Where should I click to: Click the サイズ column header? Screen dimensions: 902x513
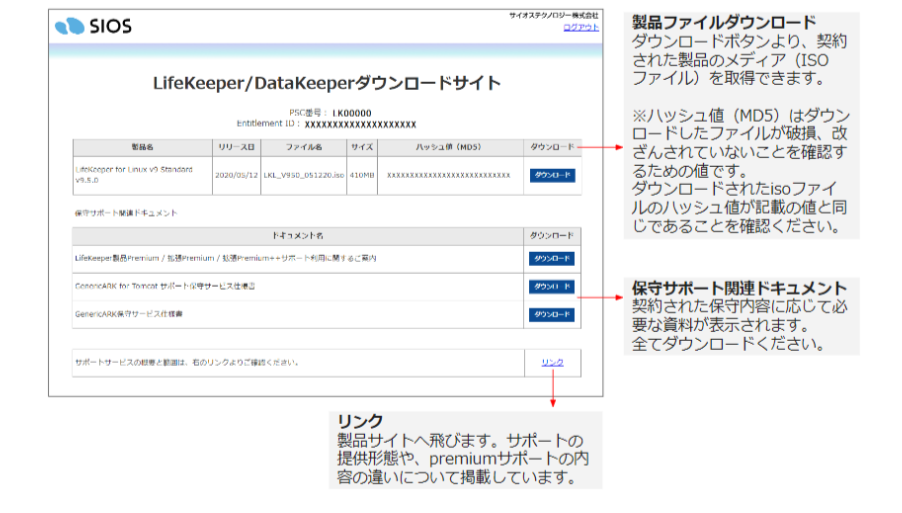coord(362,147)
